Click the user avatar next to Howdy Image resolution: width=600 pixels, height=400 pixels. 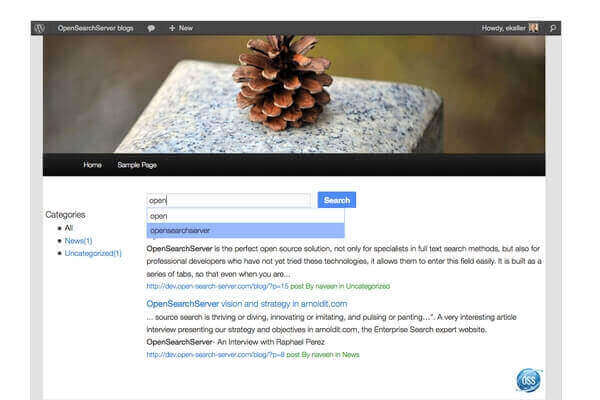tap(533, 28)
